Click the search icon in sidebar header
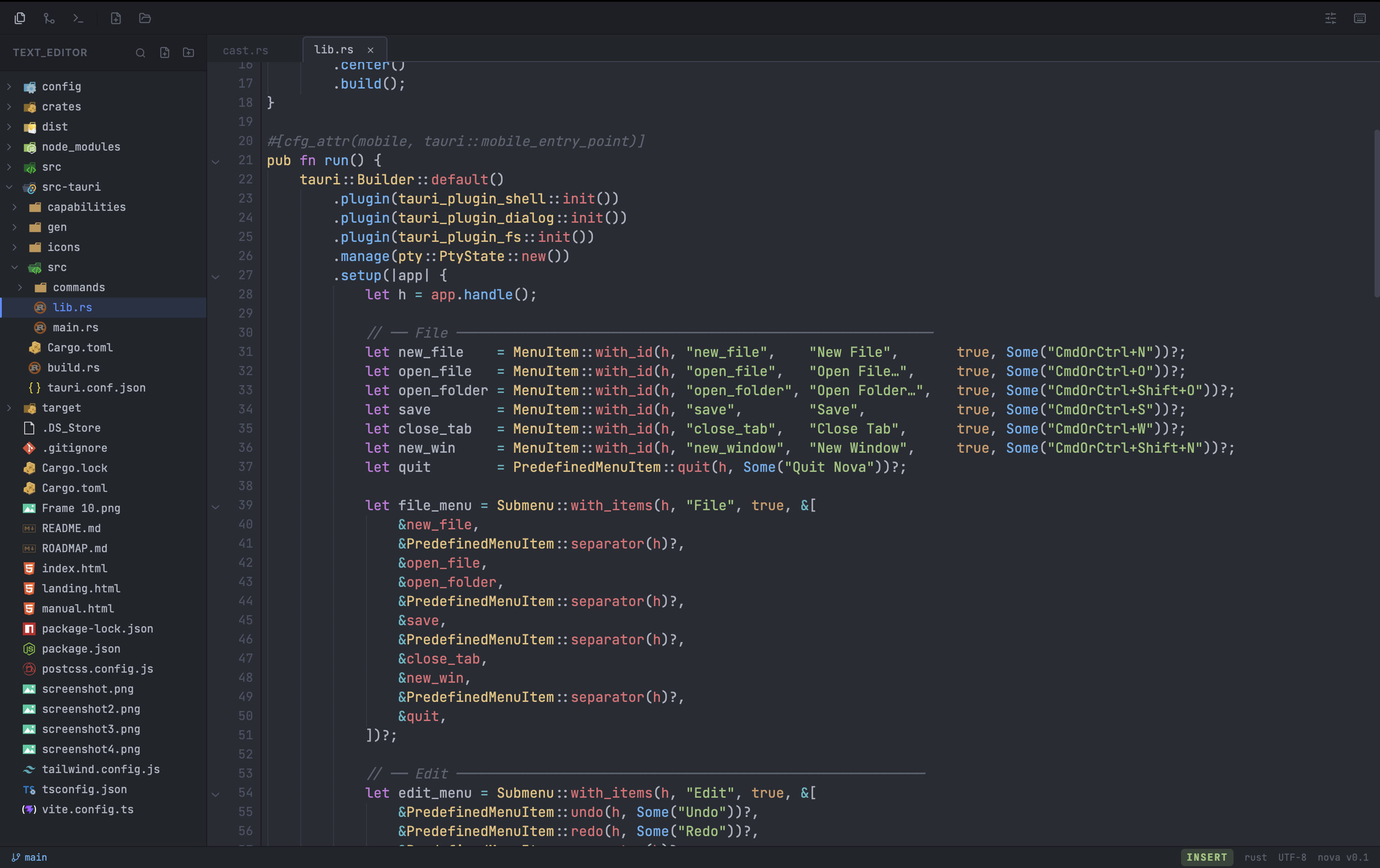1380x868 pixels. pyautogui.click(x=141, y=53)
